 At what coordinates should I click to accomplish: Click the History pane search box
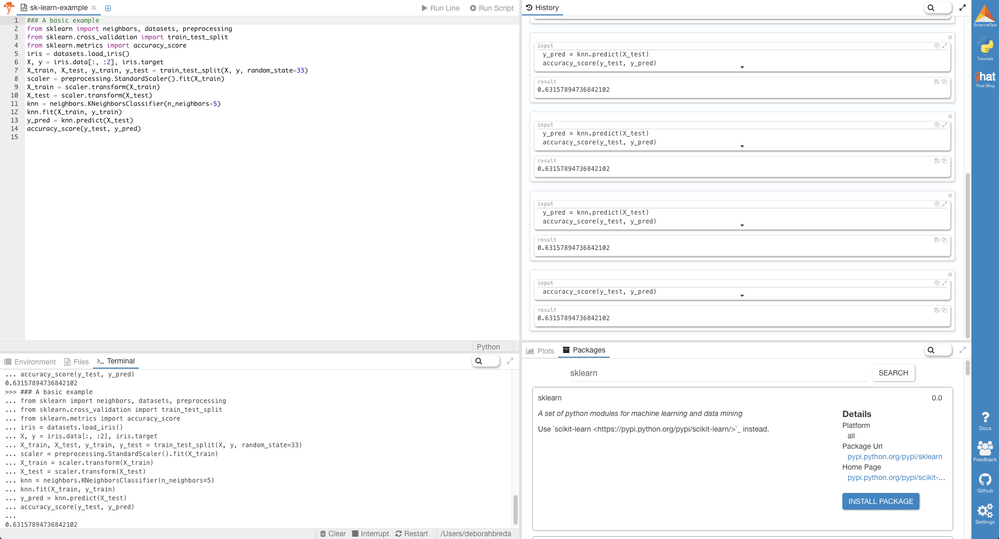click(938, 8)
